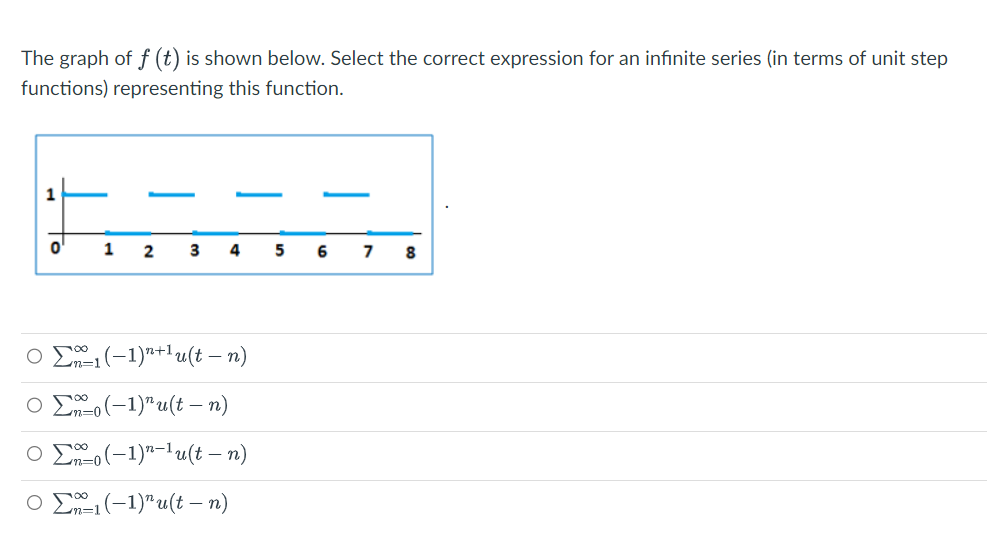This screenshot has width=998, height=535.
Task: Click the number 4 on the graph axis
Action: (234, 250)
